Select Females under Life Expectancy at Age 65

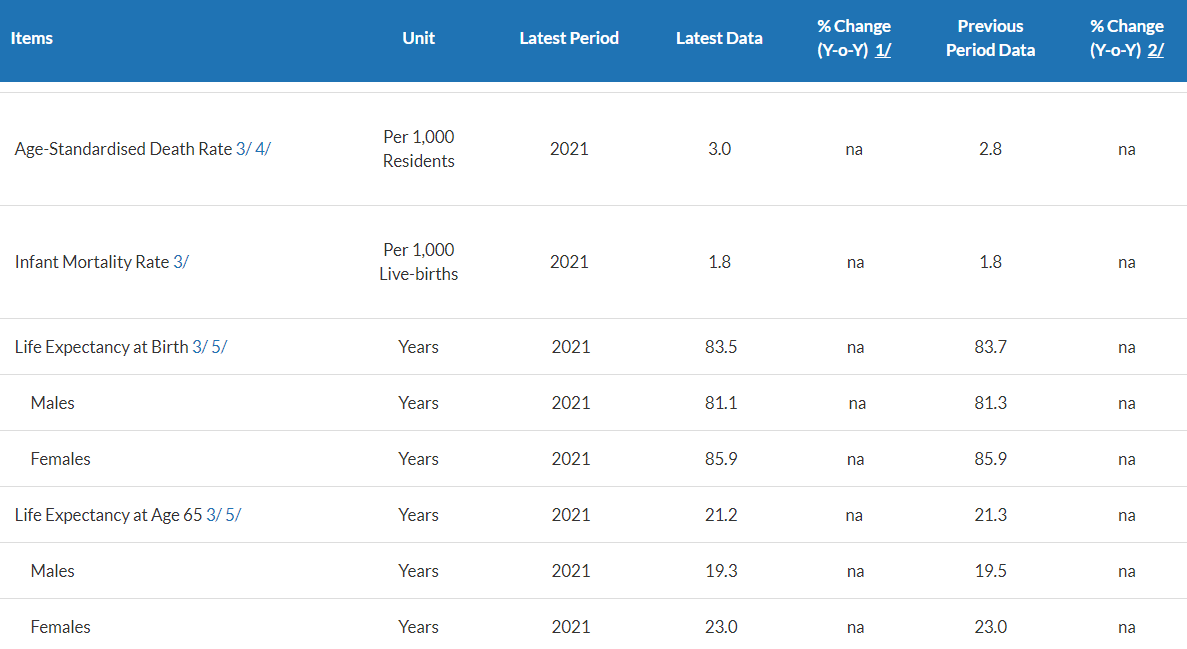click(x=61, y=627)
